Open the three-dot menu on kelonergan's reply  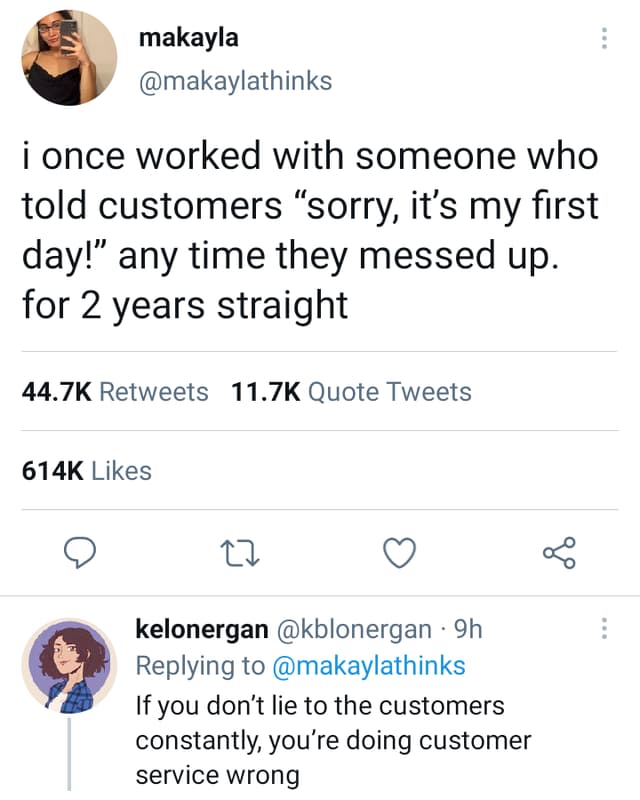click(x=604, y=629)
